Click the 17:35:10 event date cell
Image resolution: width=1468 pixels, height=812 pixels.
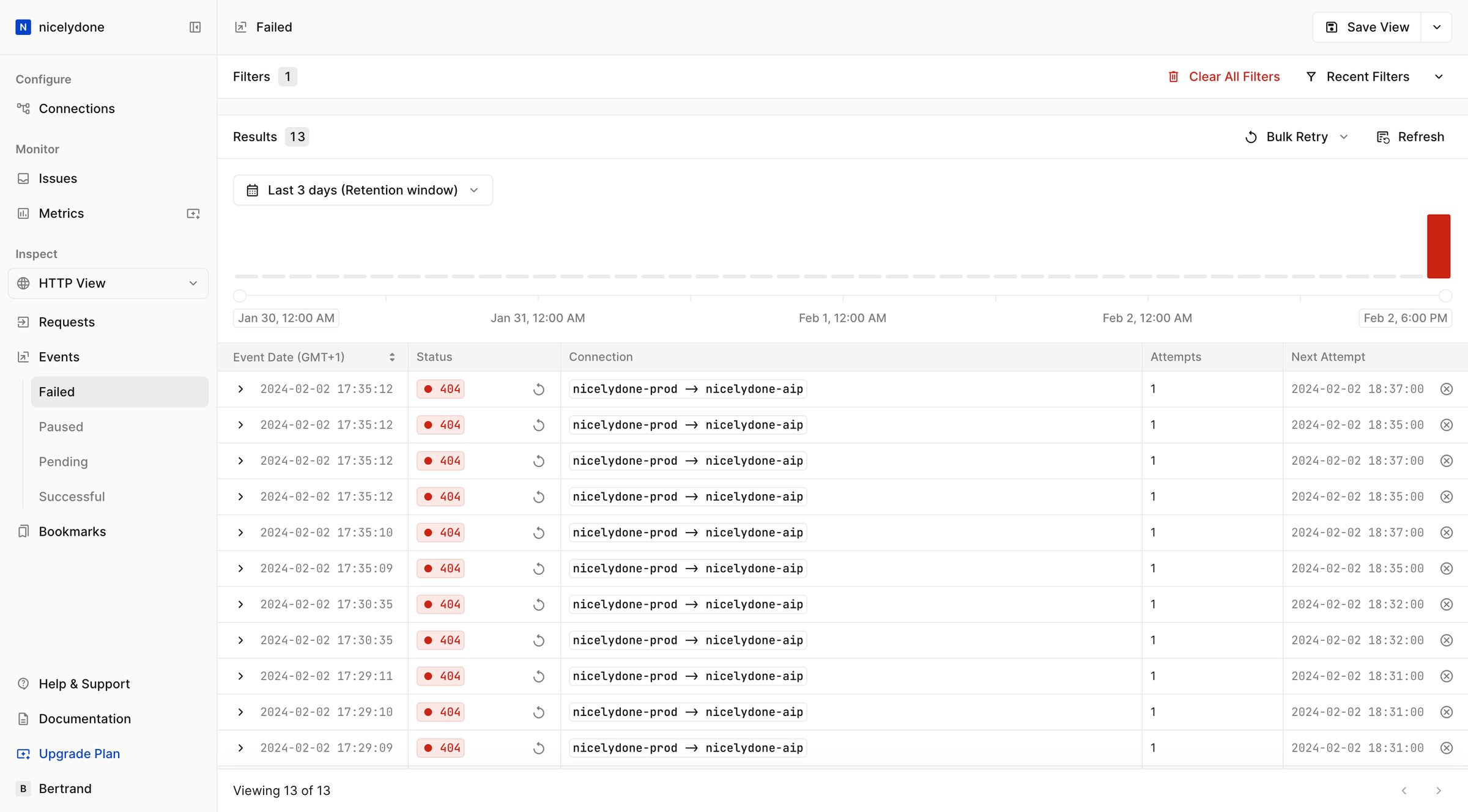(x=327, y=533)
